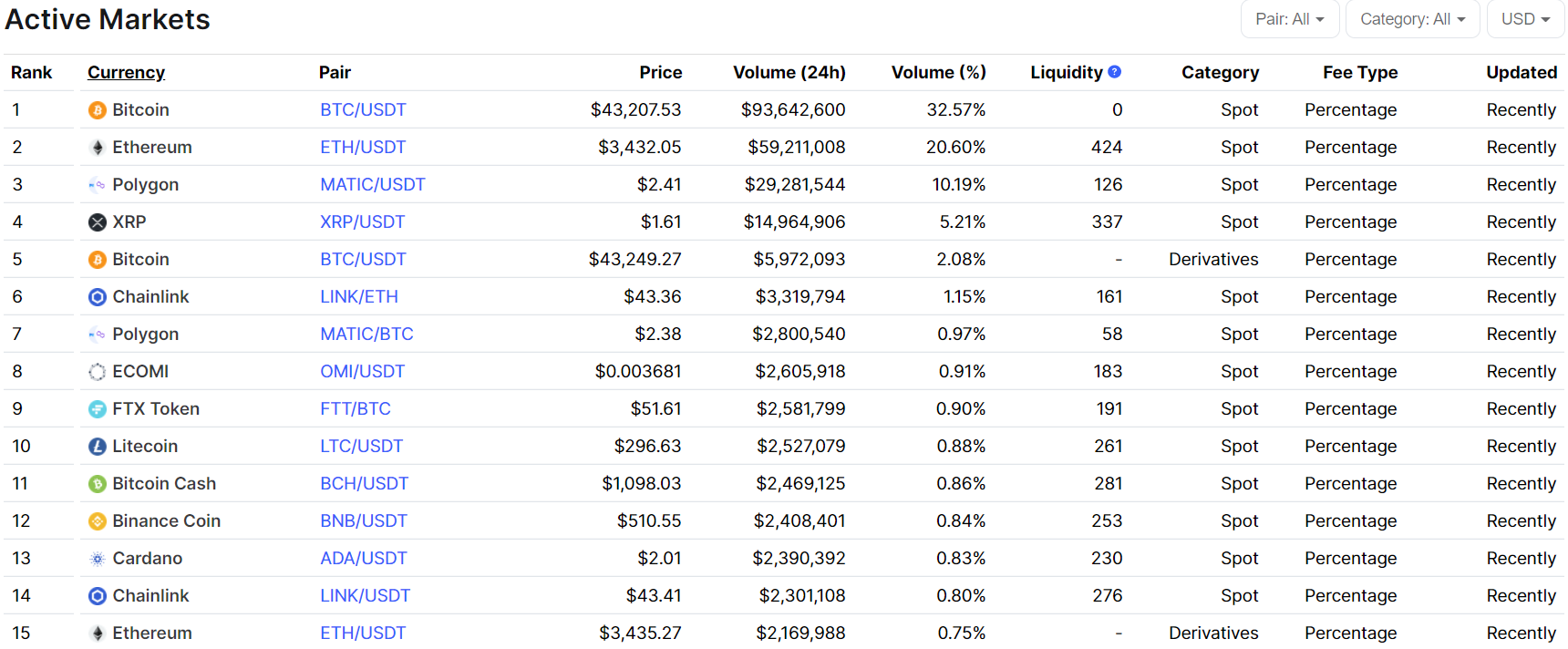Click the FTX Token logo icon
The image size is (1568, 649).
[x=97, y=408]
